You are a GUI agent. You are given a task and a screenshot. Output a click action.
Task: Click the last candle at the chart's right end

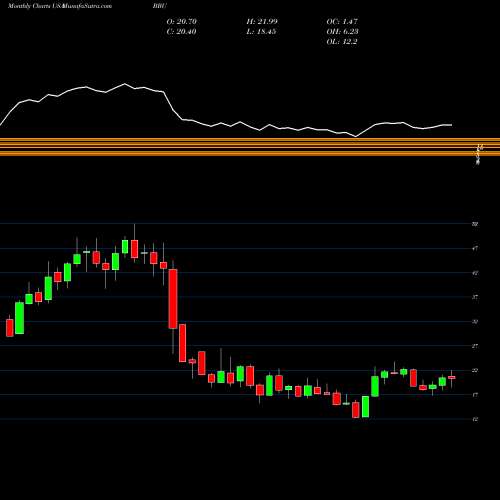[452, 377]
